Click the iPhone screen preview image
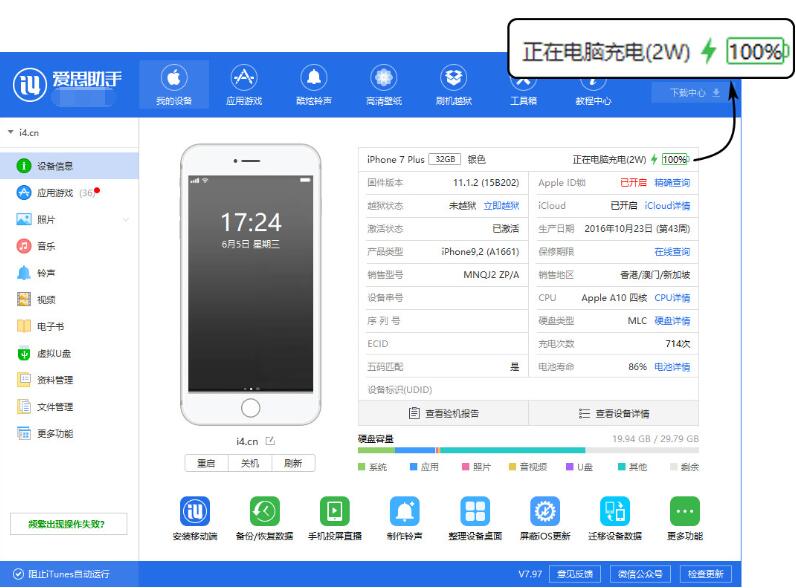The image size is (796, 588). click(250, 282)
